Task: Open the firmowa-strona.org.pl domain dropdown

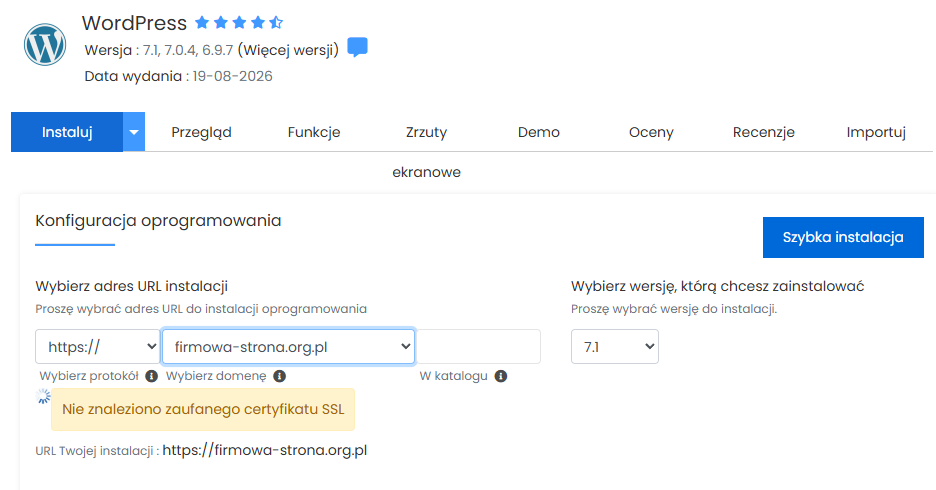Action: coord(288,347)
